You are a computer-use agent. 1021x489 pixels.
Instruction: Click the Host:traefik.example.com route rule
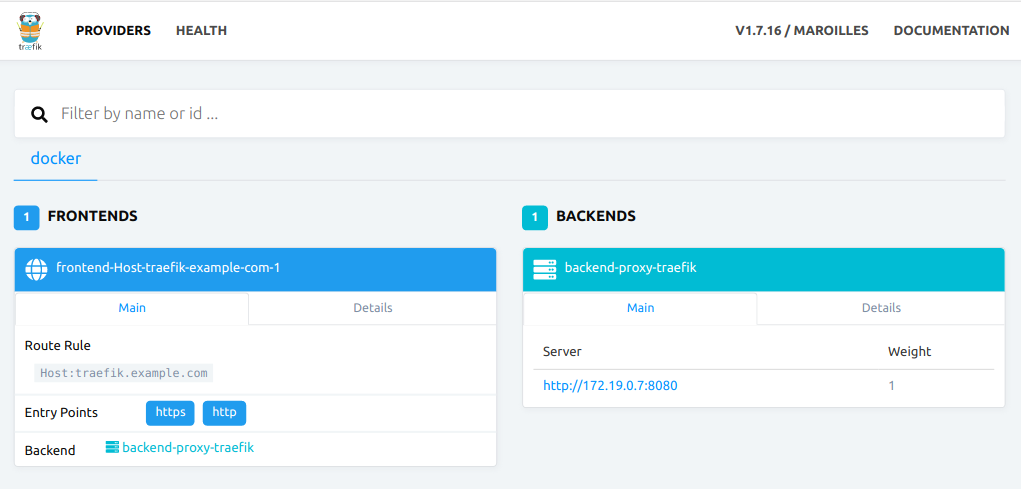pos(124,374)
